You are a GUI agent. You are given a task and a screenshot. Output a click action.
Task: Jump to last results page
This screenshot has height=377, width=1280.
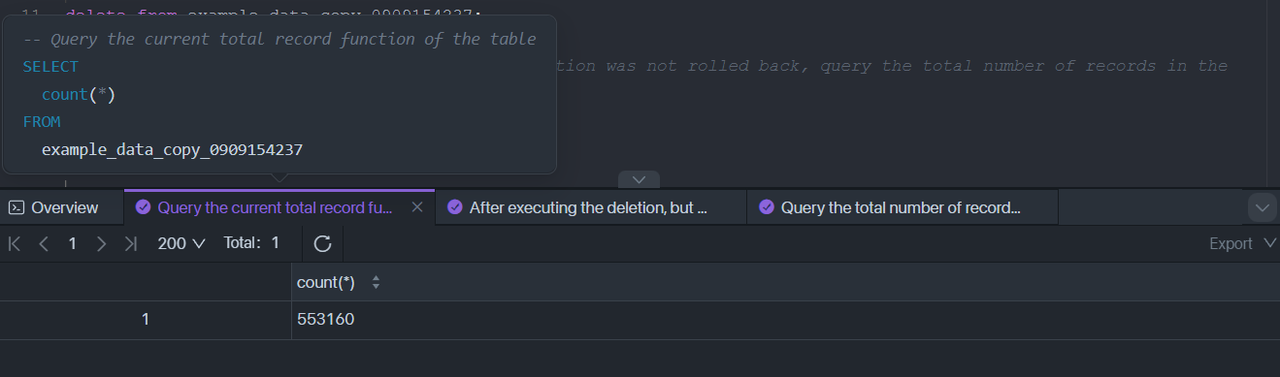[x=130, y=243]
